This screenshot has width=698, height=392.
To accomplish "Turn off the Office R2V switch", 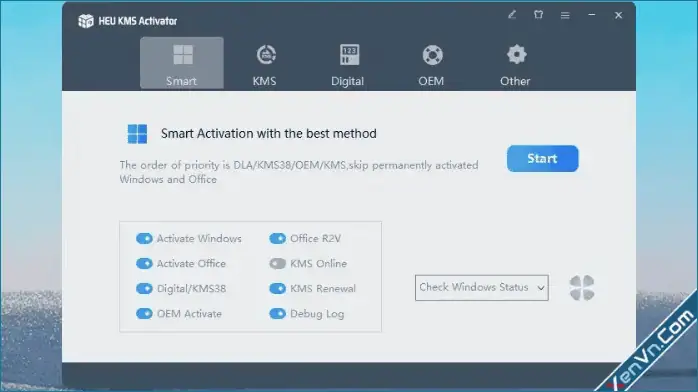I will point(277,238).
